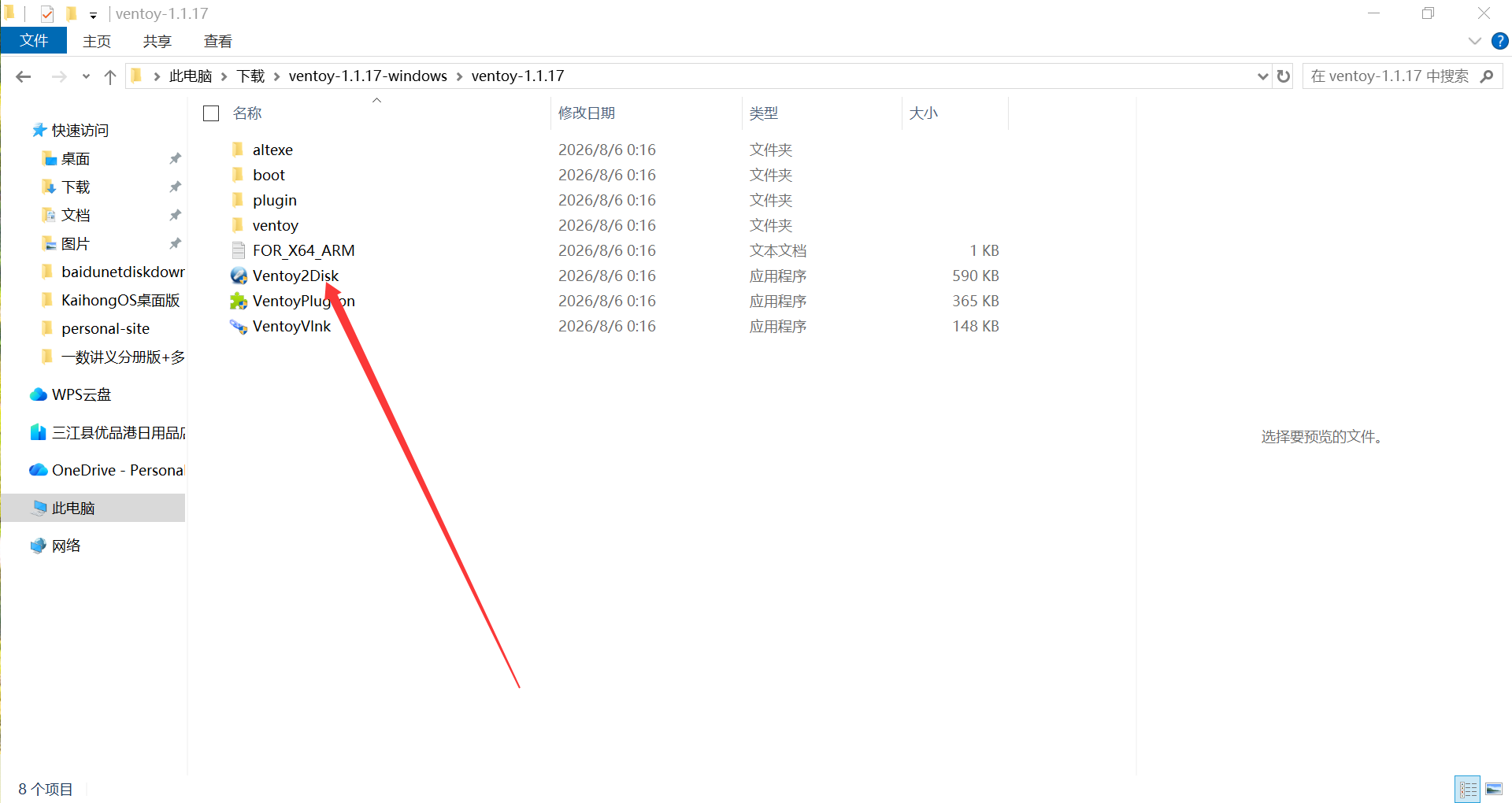1512x803 pixels.
Task: Click the New Folder quick access icon
Action: tap(72, 13)
